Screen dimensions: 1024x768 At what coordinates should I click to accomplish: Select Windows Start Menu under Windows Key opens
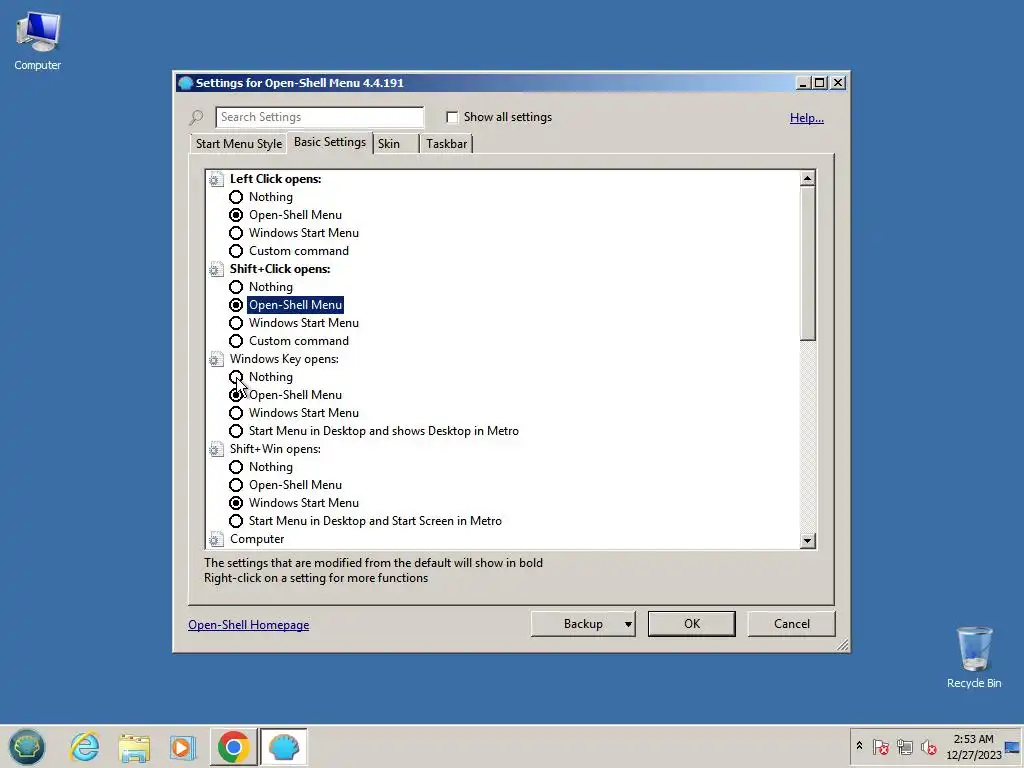point(236,413)
